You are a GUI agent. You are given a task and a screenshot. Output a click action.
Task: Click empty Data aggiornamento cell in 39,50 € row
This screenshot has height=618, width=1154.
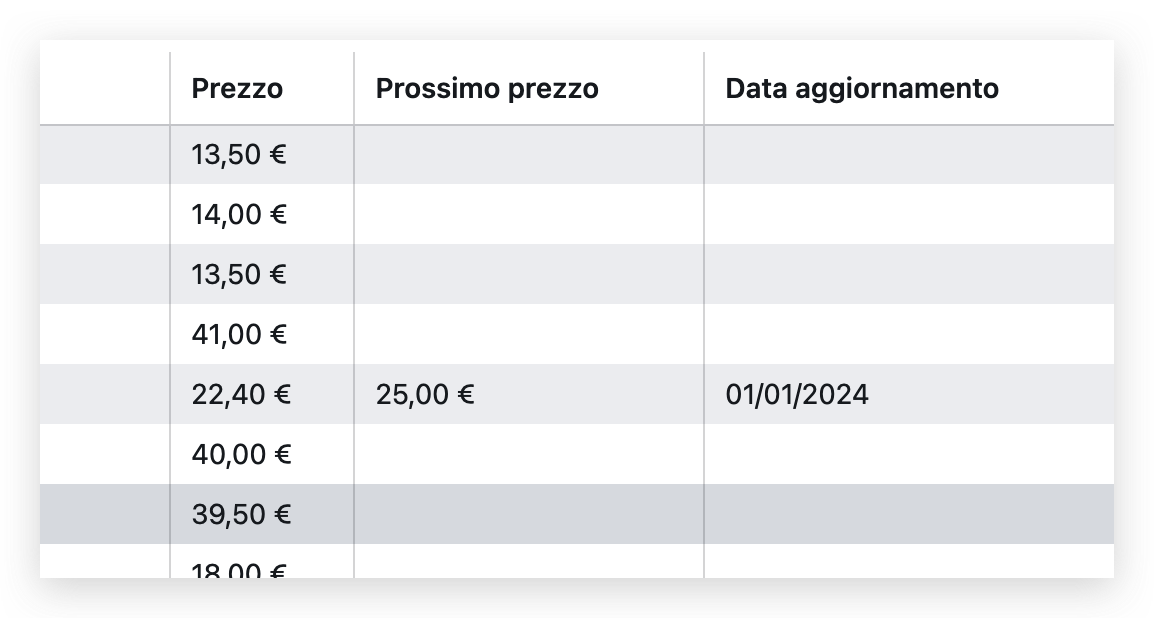pos(908,514)
